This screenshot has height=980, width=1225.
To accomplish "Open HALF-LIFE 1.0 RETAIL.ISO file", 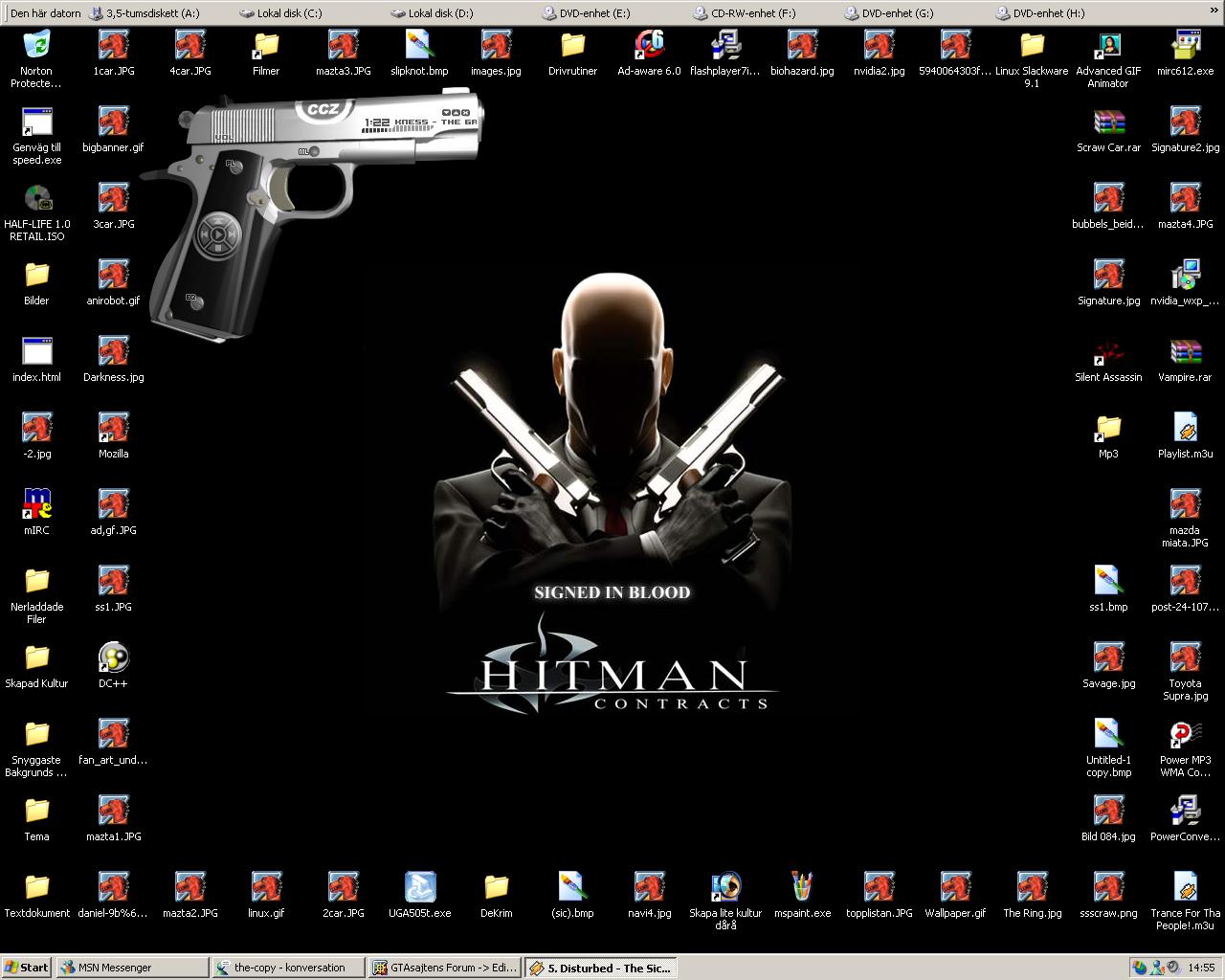I will click(x=36, y=211).
